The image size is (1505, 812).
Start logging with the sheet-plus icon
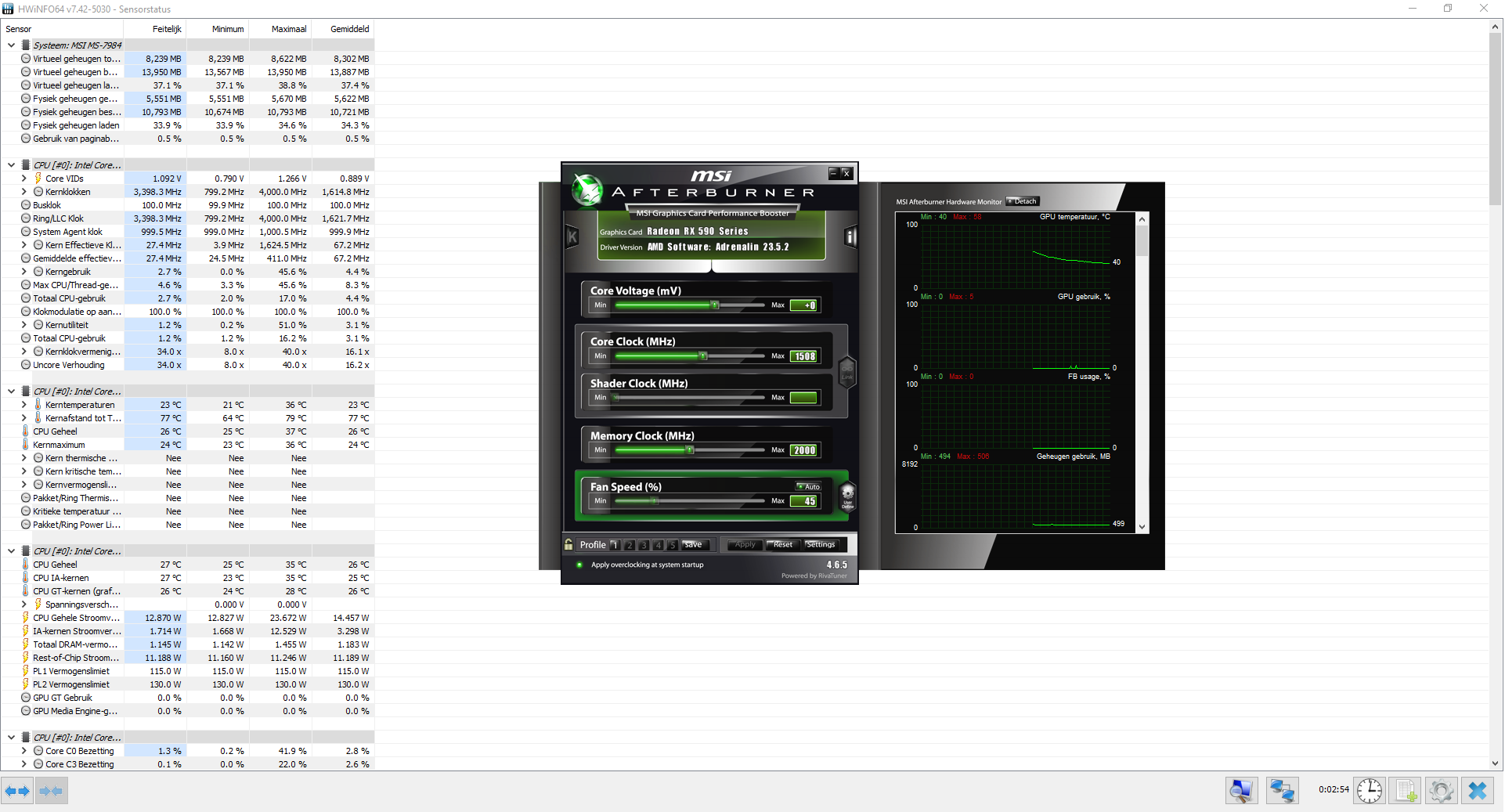point(1406,791)
